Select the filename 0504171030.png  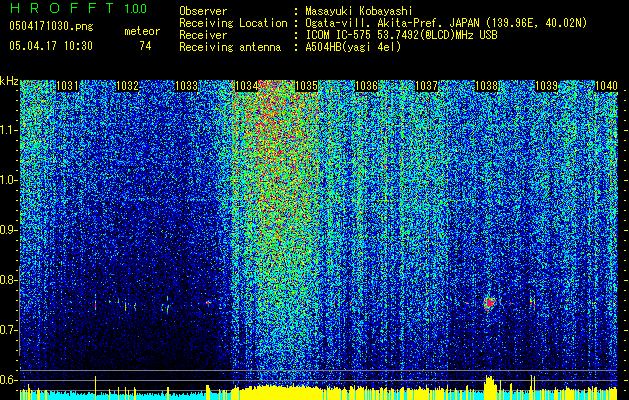pyautogui.click(x=51, y=26)
